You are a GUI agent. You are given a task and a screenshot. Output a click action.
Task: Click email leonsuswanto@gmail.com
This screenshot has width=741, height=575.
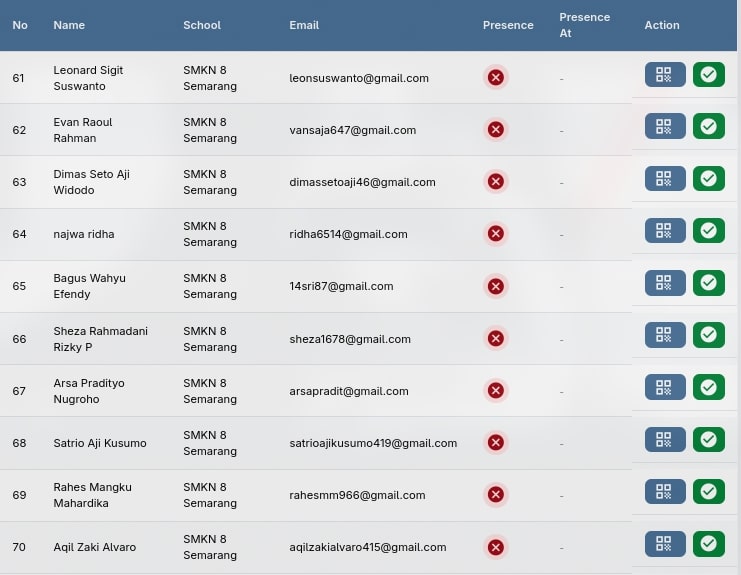pos(358,78)
